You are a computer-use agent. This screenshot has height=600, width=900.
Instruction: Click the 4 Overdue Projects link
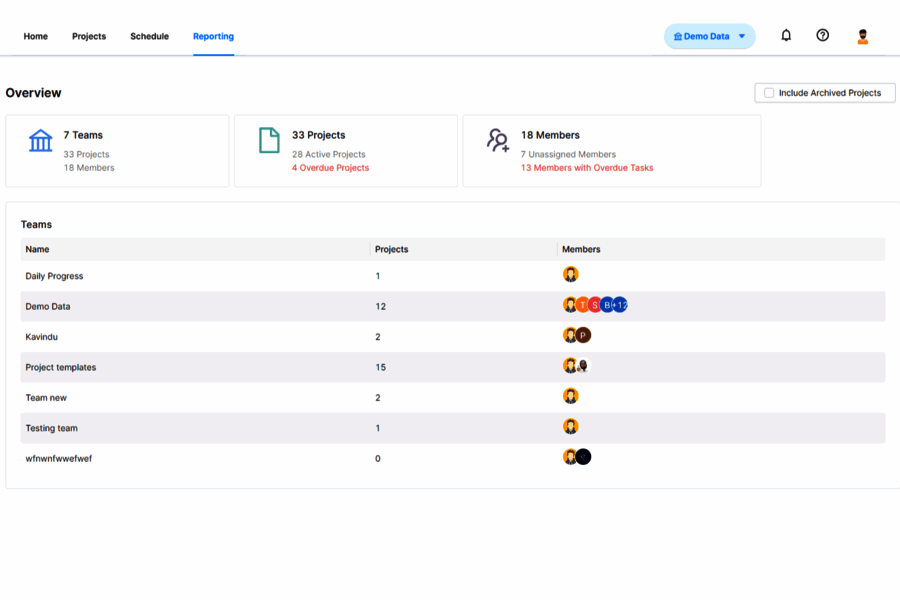(x=330, y=168)
